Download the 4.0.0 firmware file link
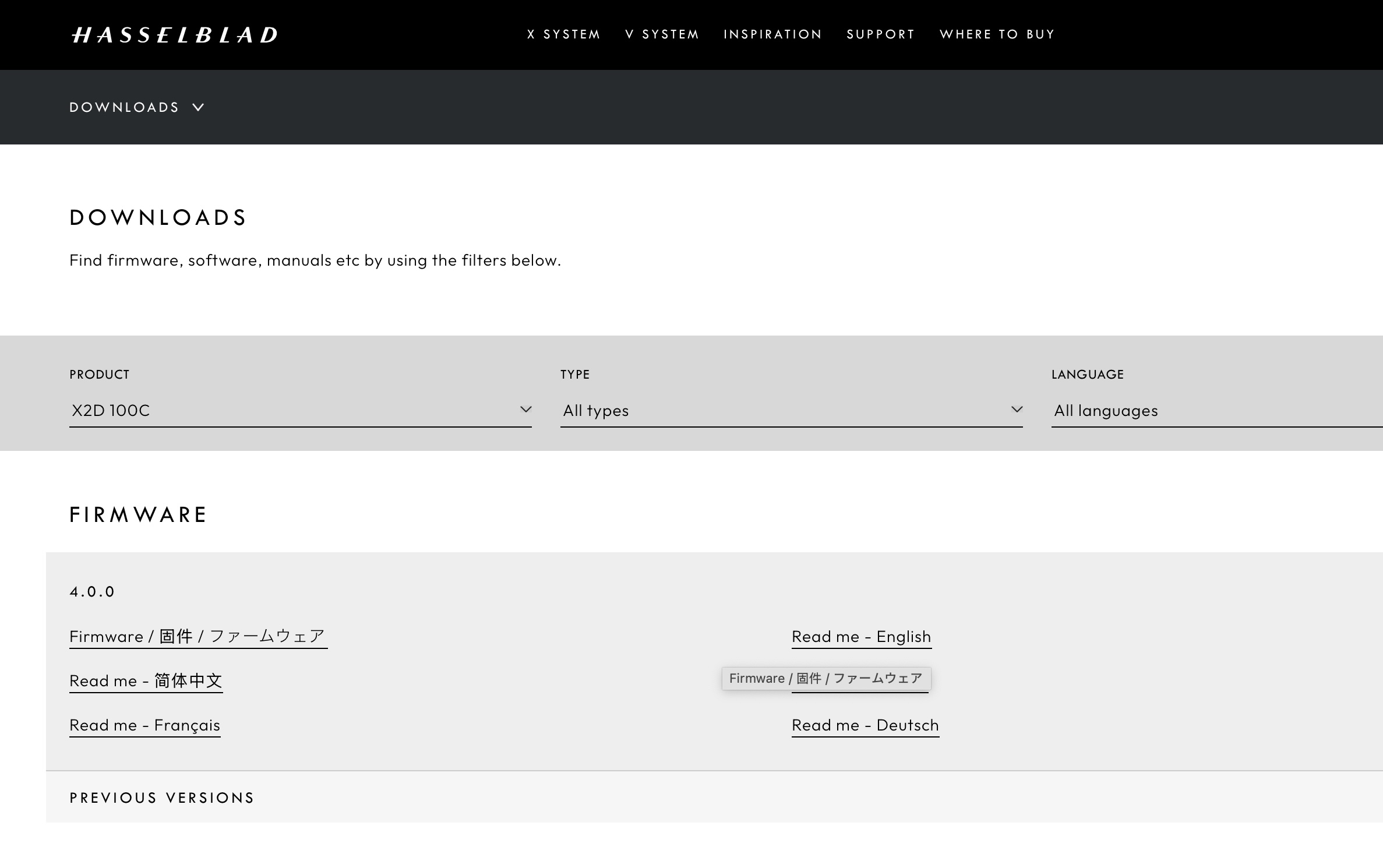1383x868 pixels. [197, 636]
